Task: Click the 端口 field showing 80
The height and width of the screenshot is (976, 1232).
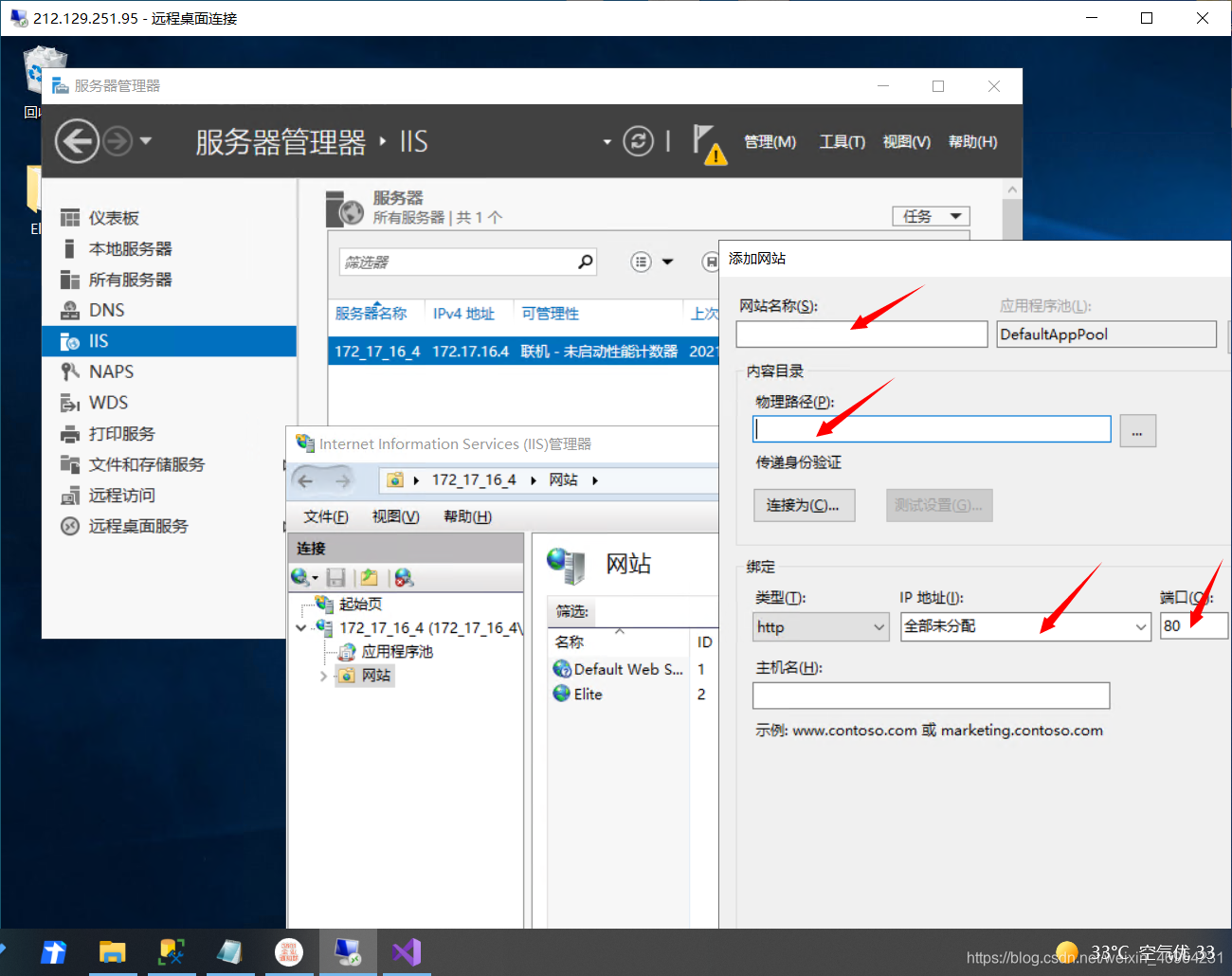Action: (1193, 625)
